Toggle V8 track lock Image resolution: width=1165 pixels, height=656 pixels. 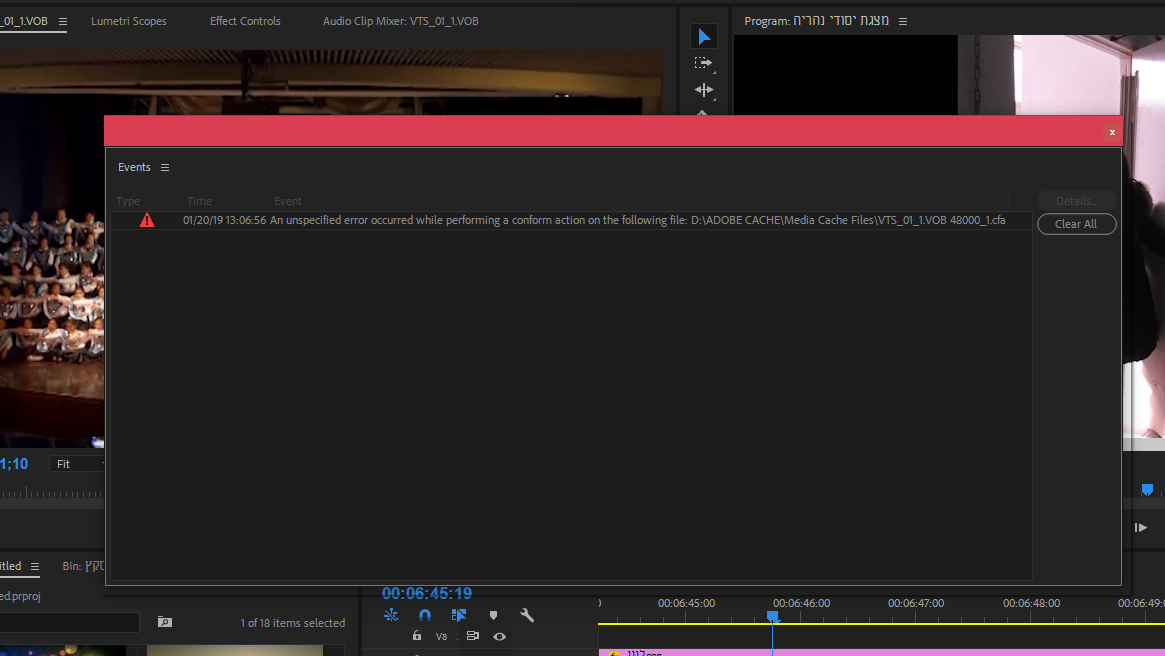tap(417, 636)
